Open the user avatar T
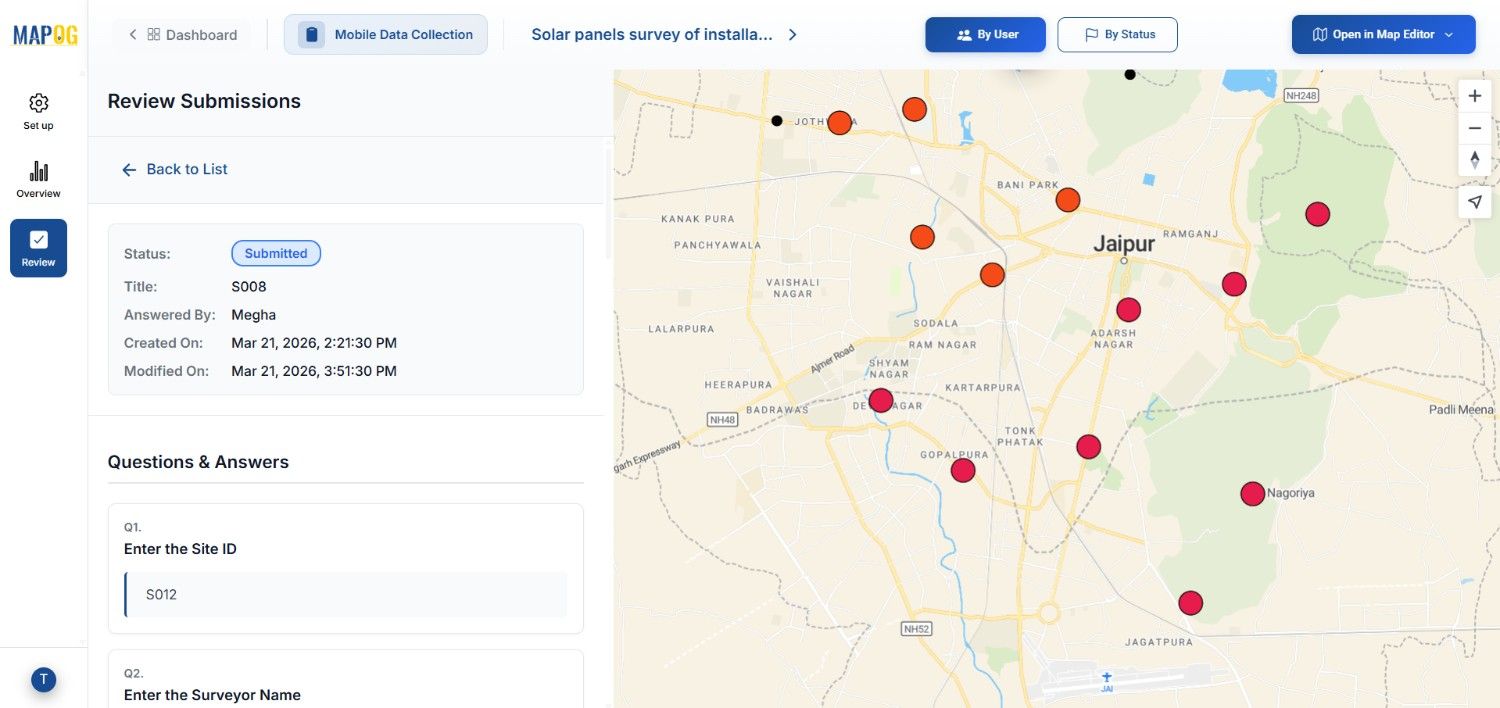1500x708 pixels. point(43,680)
